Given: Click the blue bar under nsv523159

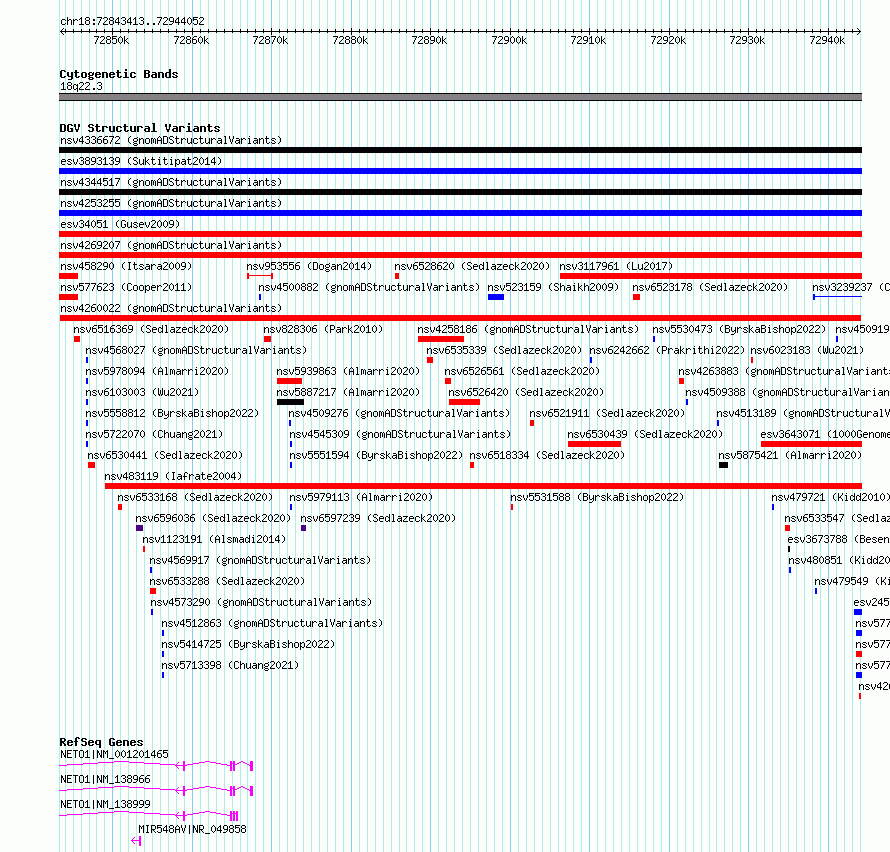Looking at the screenshot, I should (x=496, y=297).
